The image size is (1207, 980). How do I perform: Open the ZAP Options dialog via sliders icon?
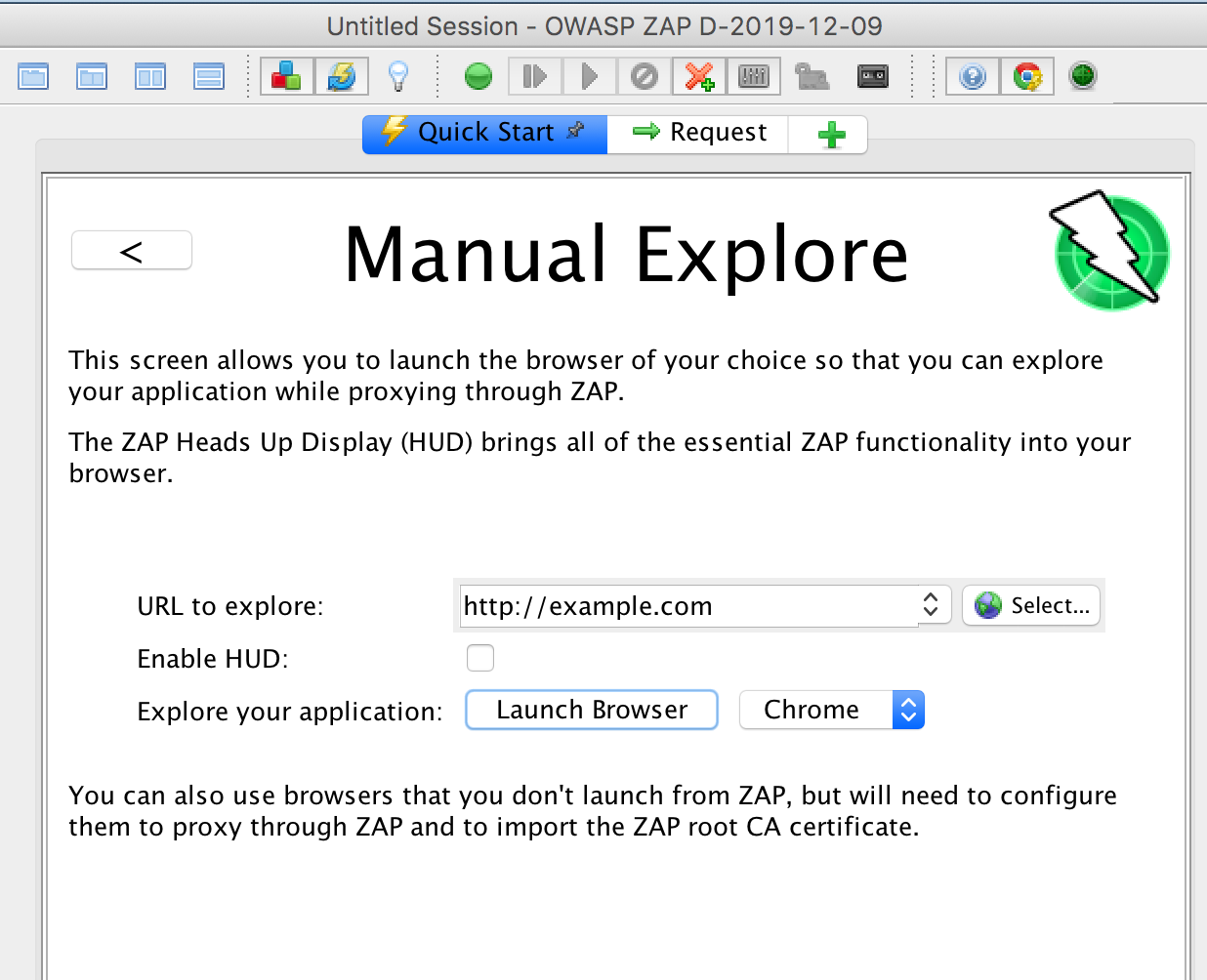click(754, 76)
